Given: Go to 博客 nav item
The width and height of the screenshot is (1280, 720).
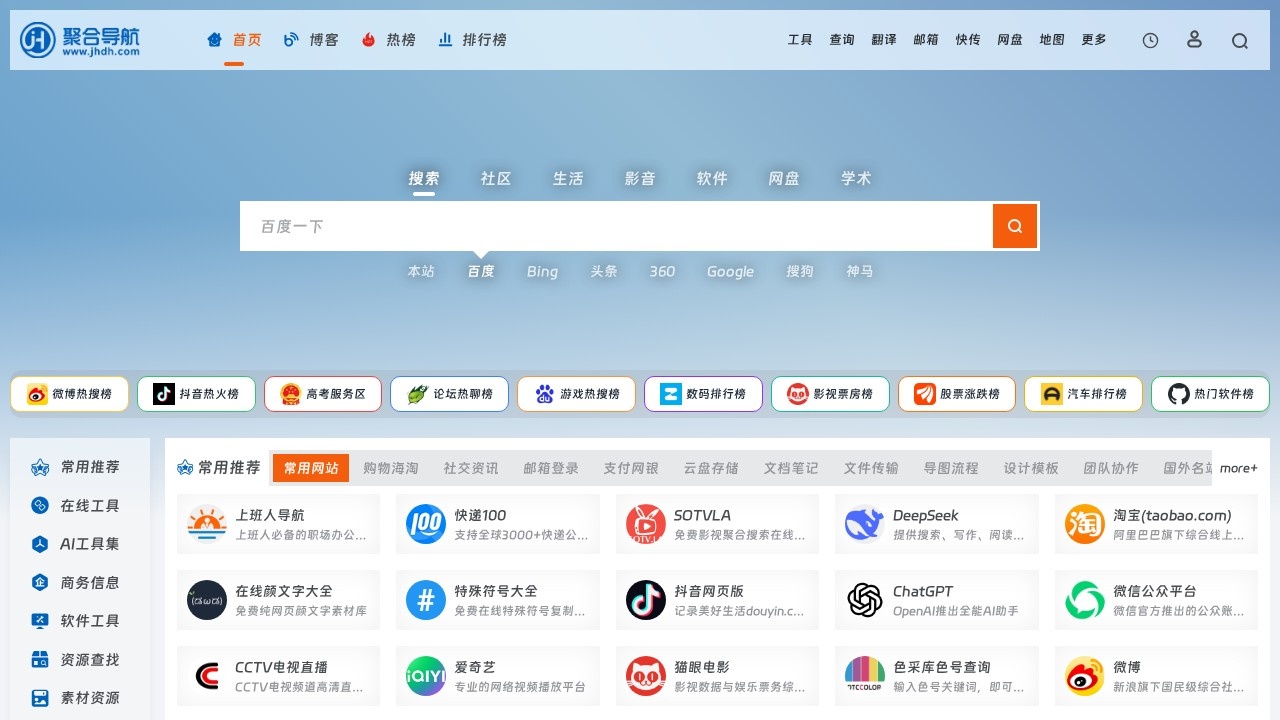Looking at the screenshot, I should coord(311,40).
